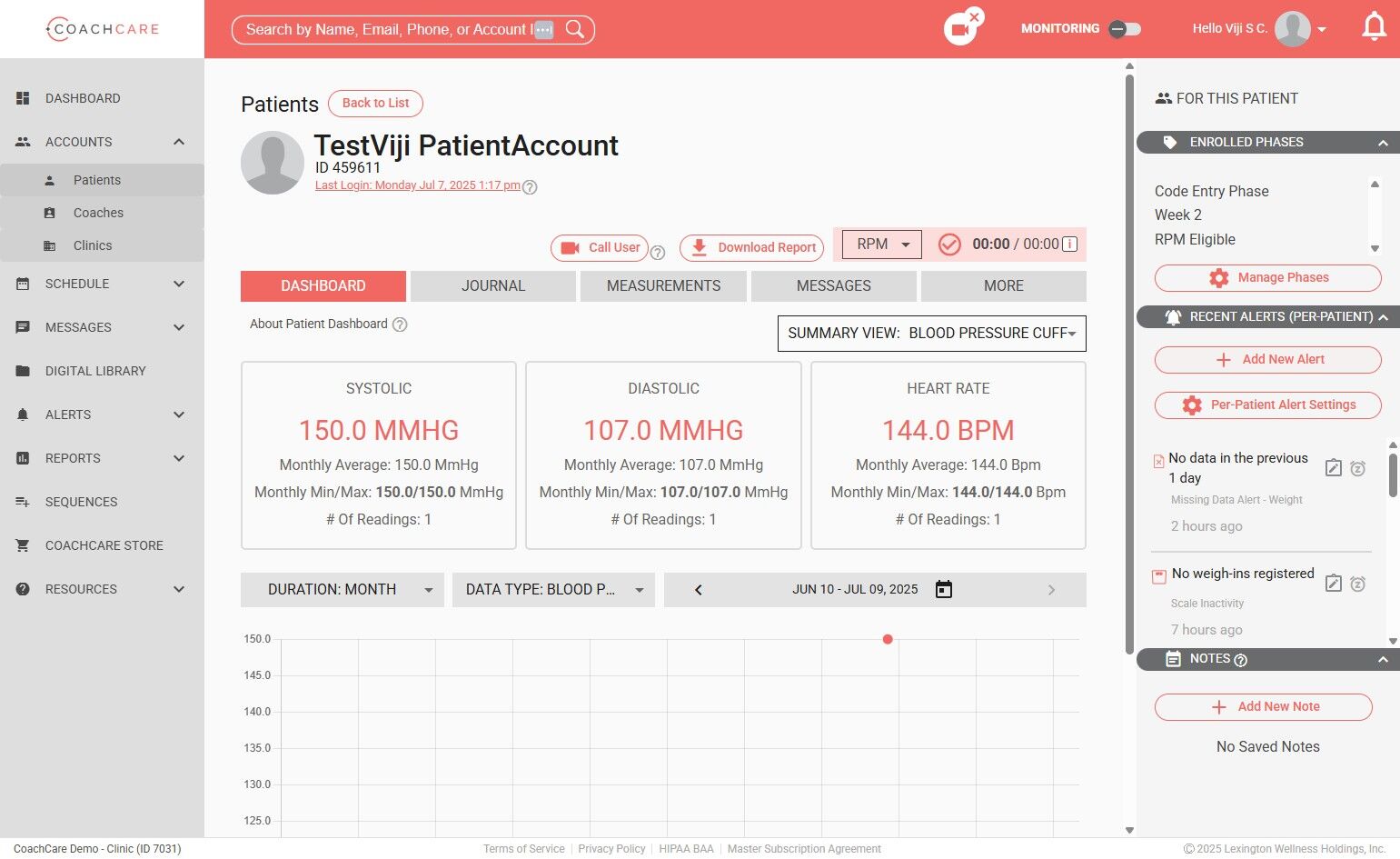Screen dimensions: 1400x859
Task: Open the Data Type dropdown
Action: tap(553, 590)
